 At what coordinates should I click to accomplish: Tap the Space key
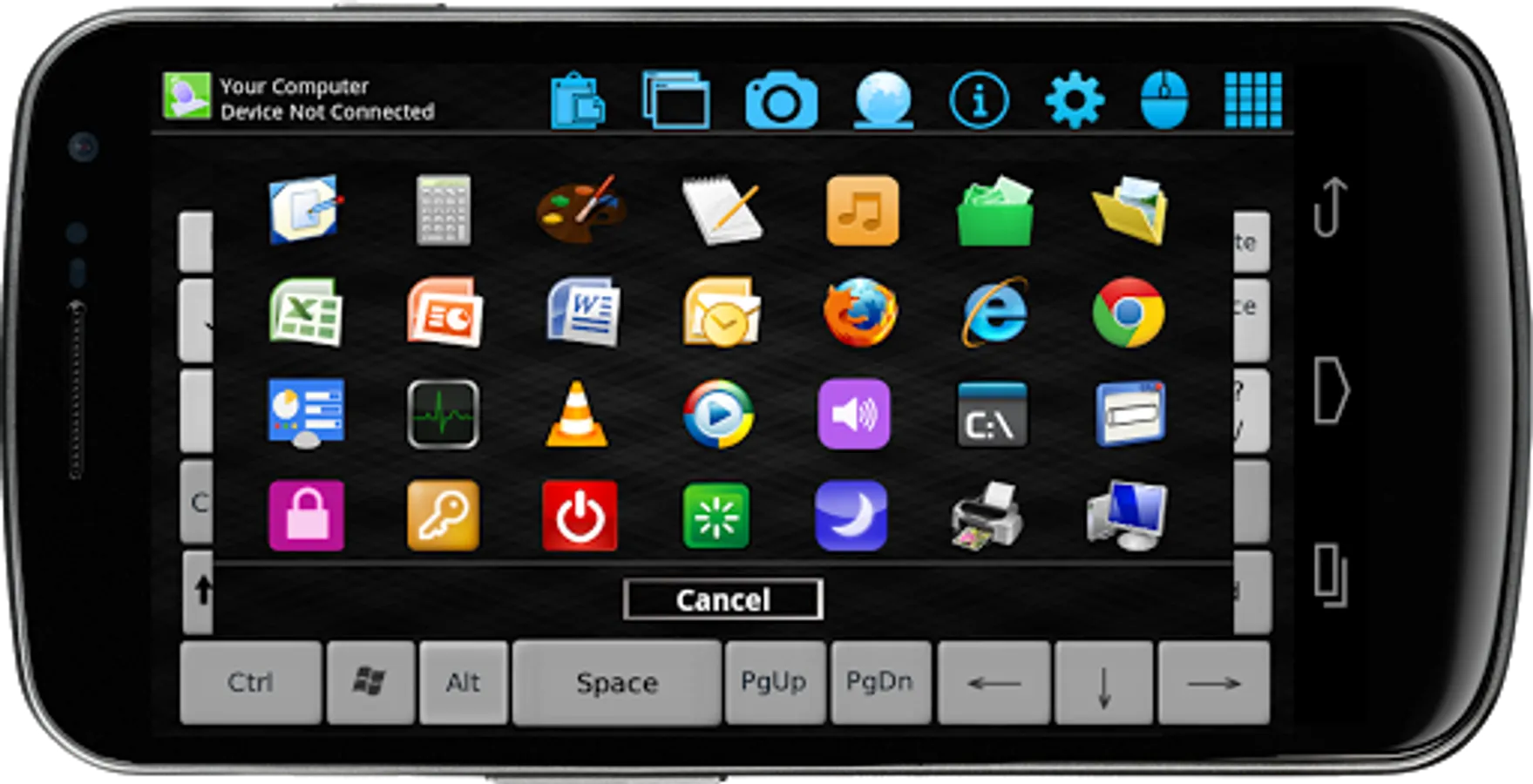(x=617, y=683)
